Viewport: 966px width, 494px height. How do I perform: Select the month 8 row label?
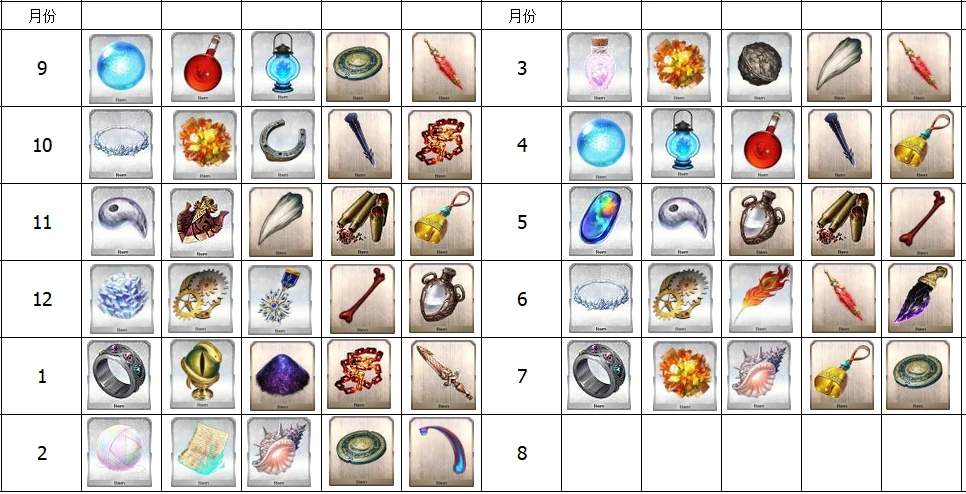point(521,453)
